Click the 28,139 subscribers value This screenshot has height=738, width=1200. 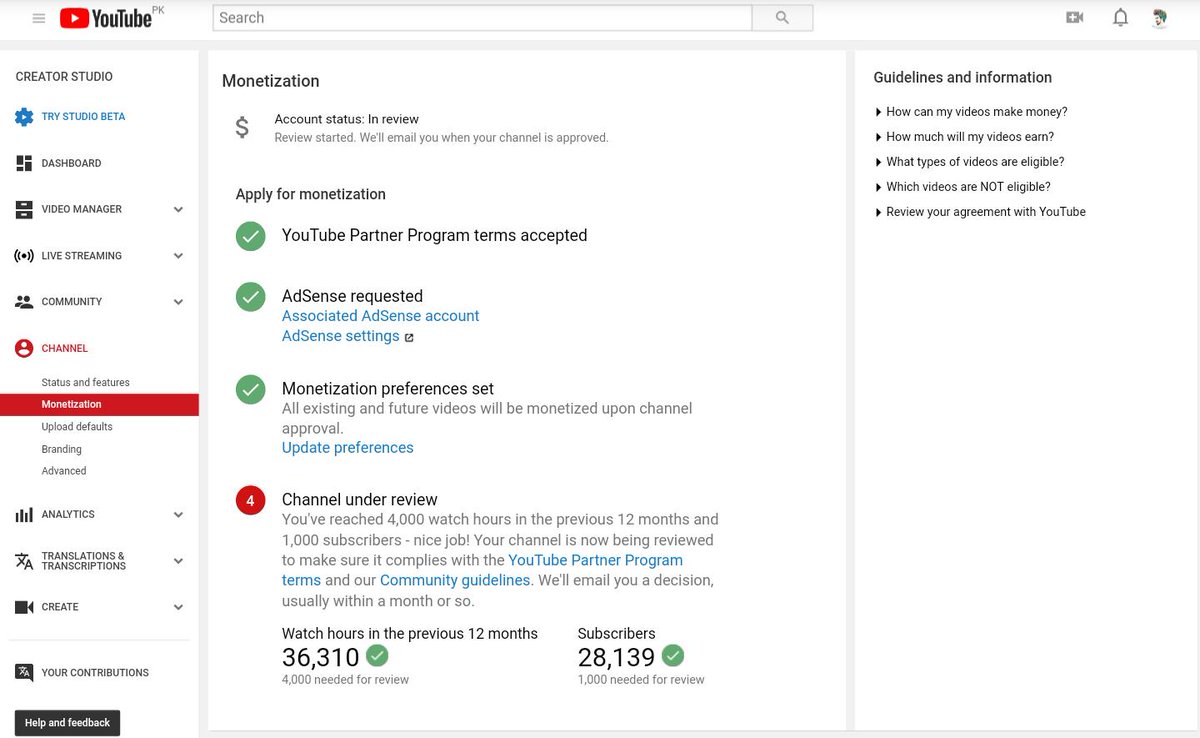point(616,657)
